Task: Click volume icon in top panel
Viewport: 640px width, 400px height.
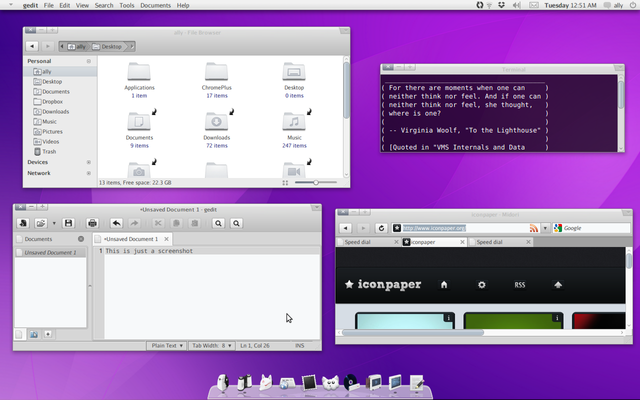Action: coord(517,5)
